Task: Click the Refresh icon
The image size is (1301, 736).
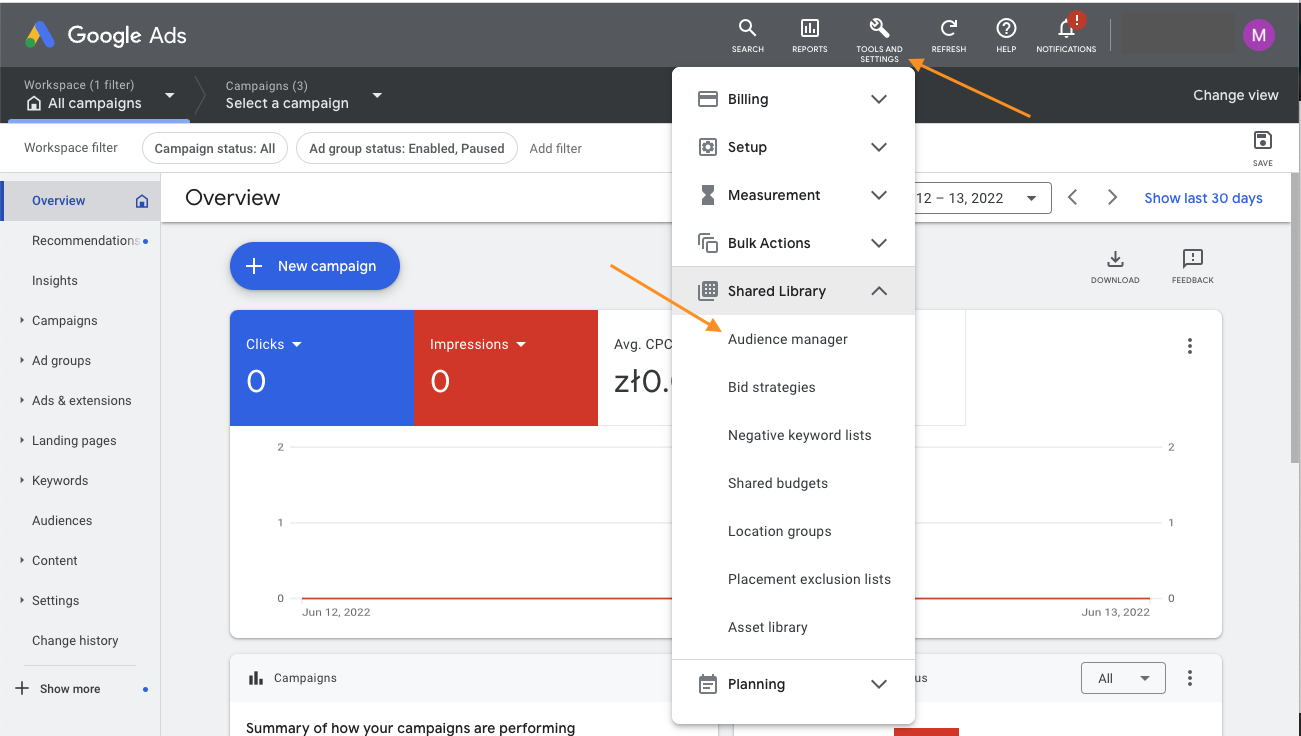Action: coord(948,28)
